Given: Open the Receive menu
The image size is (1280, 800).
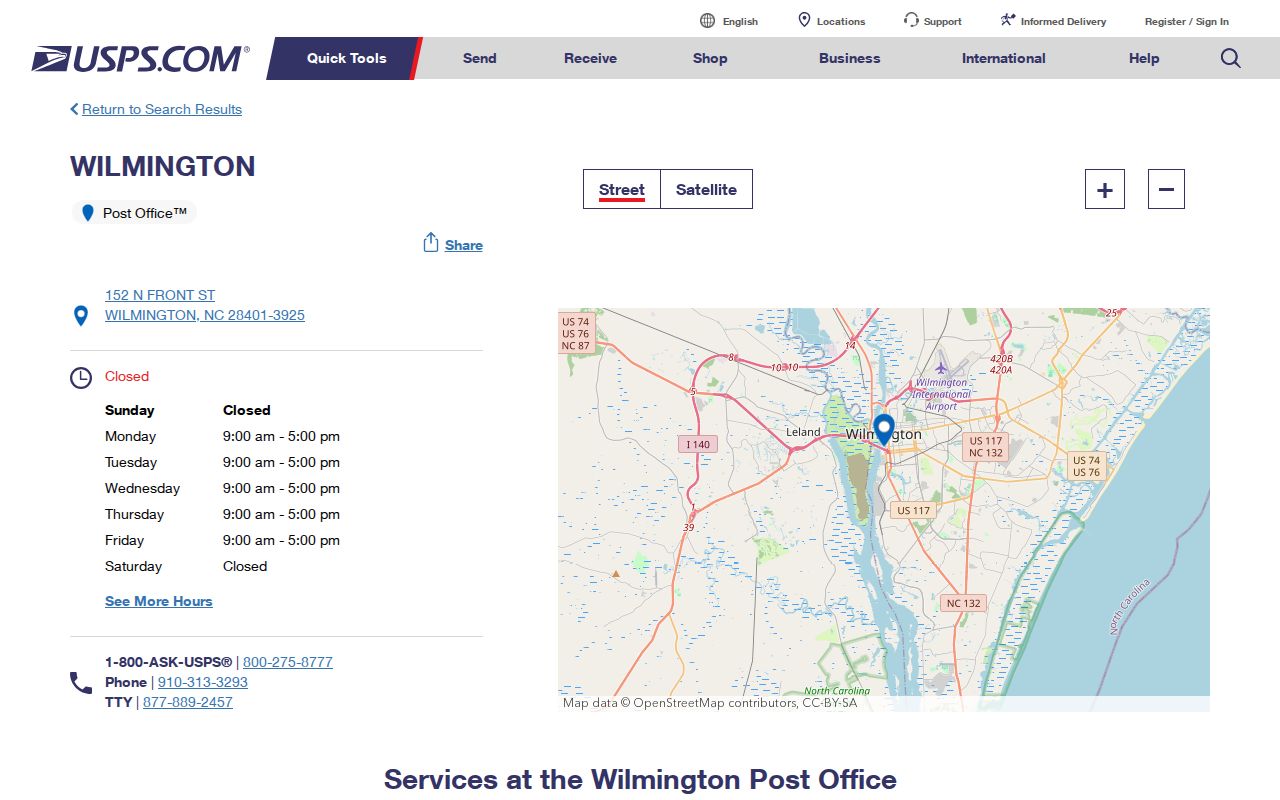Looking at the screenshot, I should (590, 58).
